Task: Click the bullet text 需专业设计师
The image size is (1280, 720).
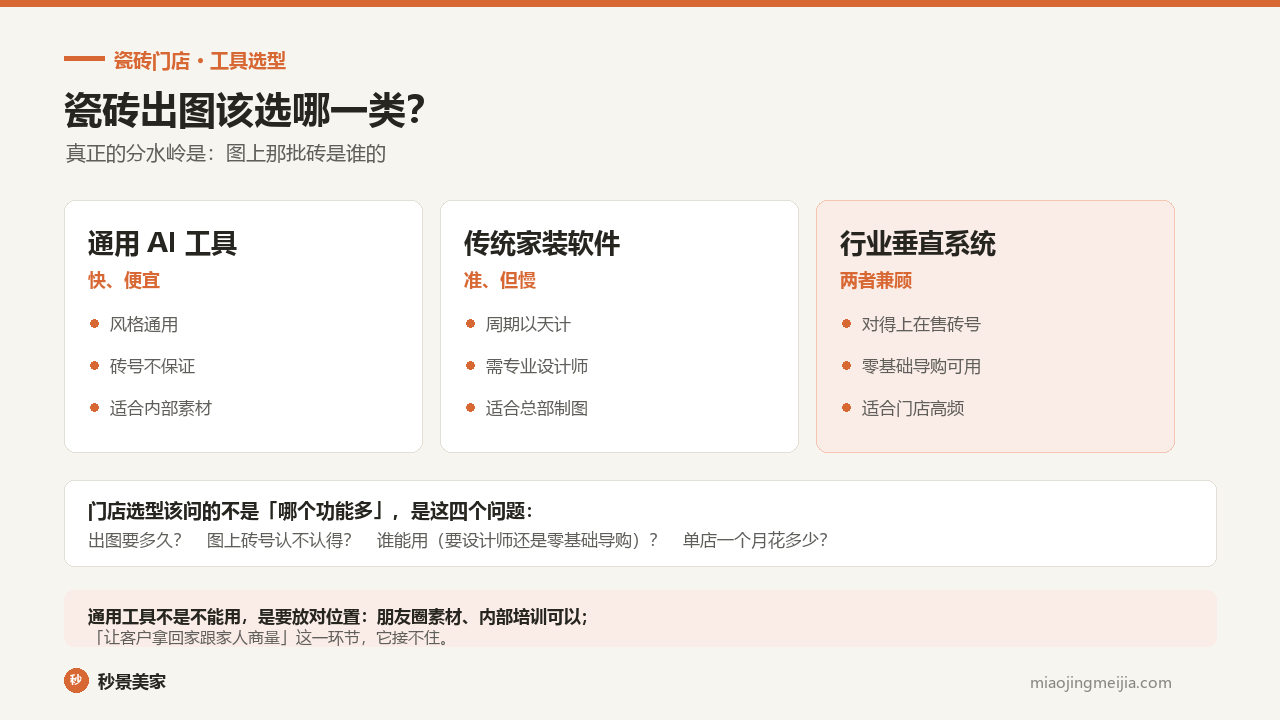Action: [x=537, y=367]
